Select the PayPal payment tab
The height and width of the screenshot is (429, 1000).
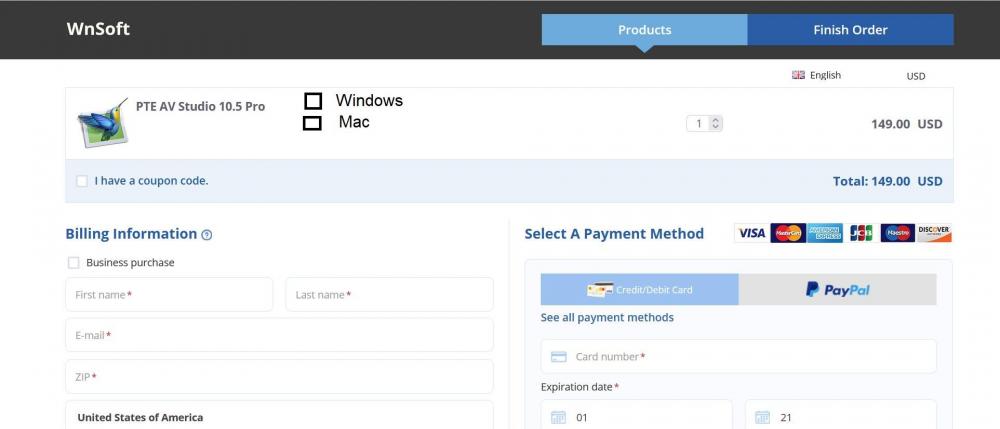pos(837,290)
